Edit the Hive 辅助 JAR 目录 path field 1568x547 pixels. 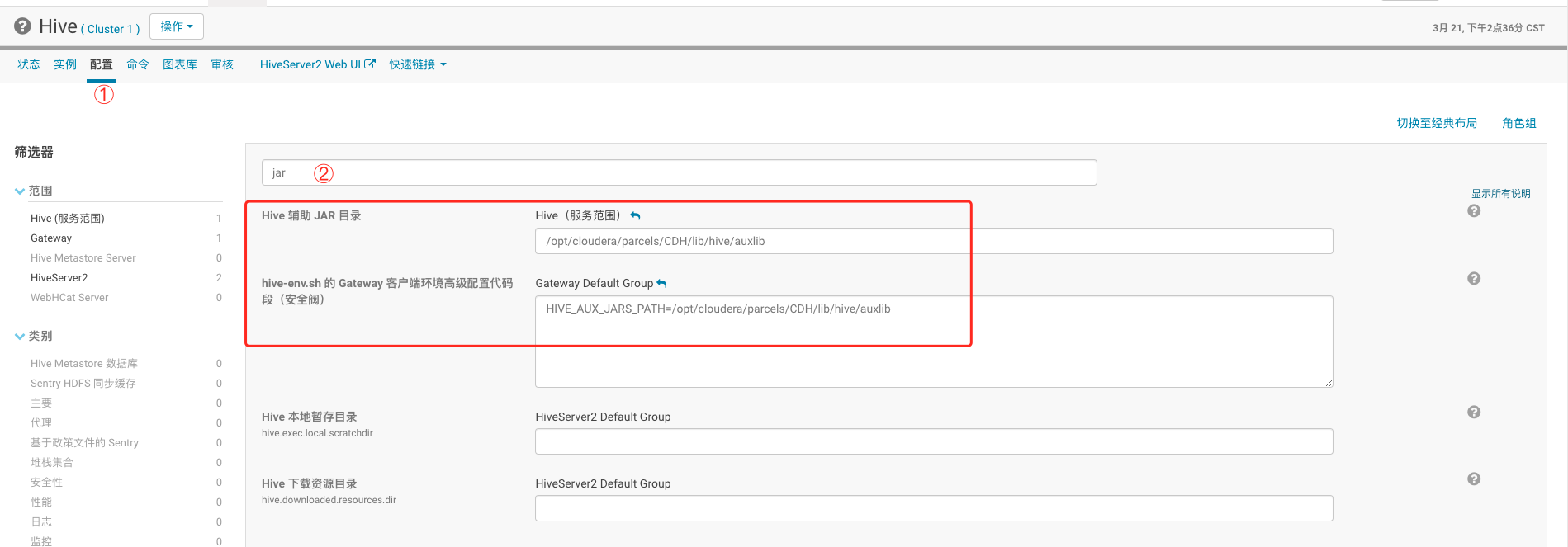pos(934,241)
